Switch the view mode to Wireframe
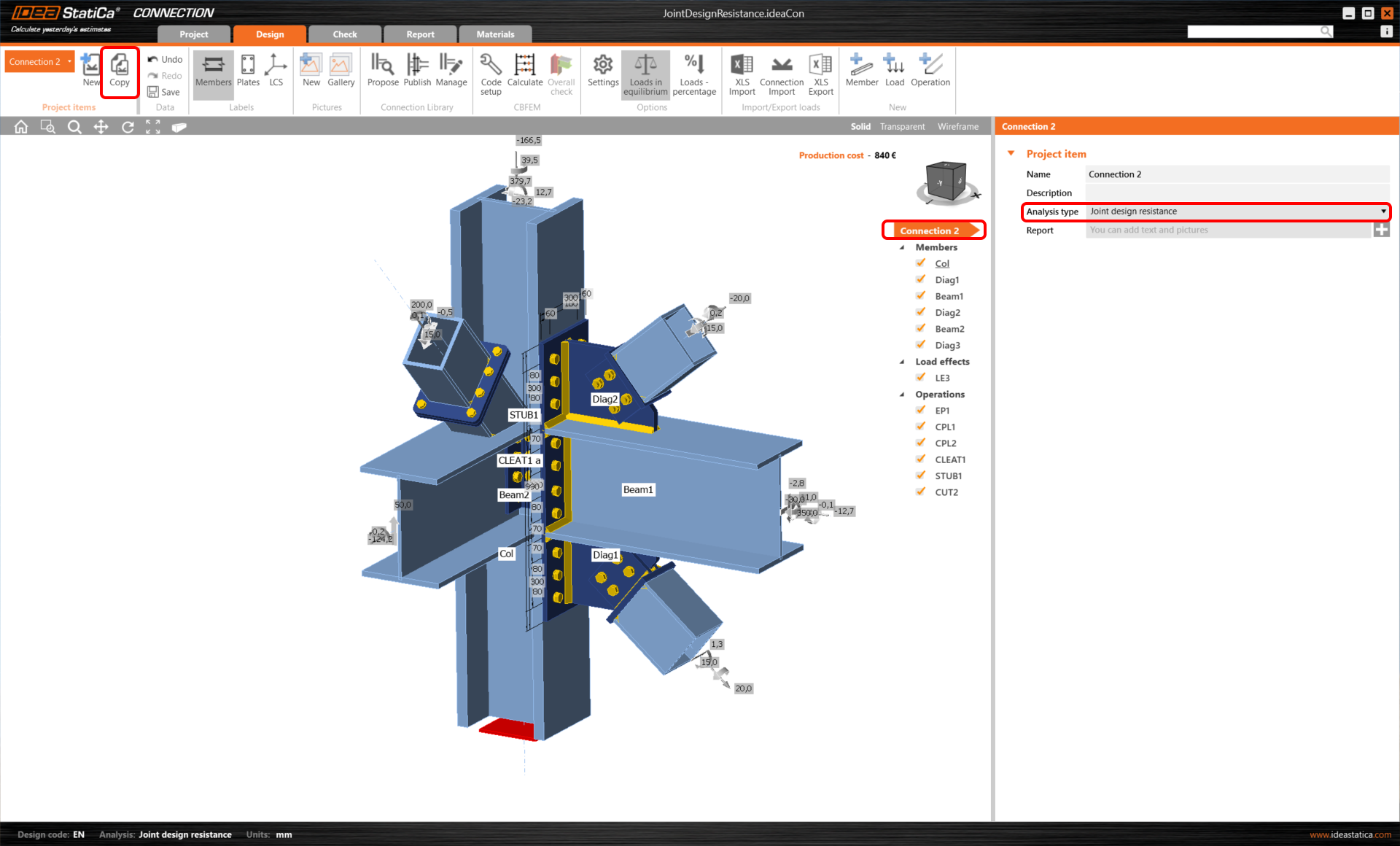The height and width of the screenshot is (846, 1400). 957,127
